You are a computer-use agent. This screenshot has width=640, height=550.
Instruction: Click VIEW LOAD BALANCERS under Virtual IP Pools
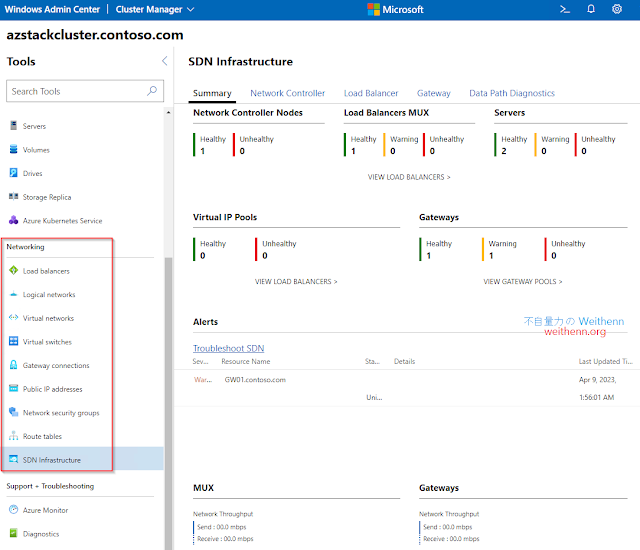tap(296, 282)
